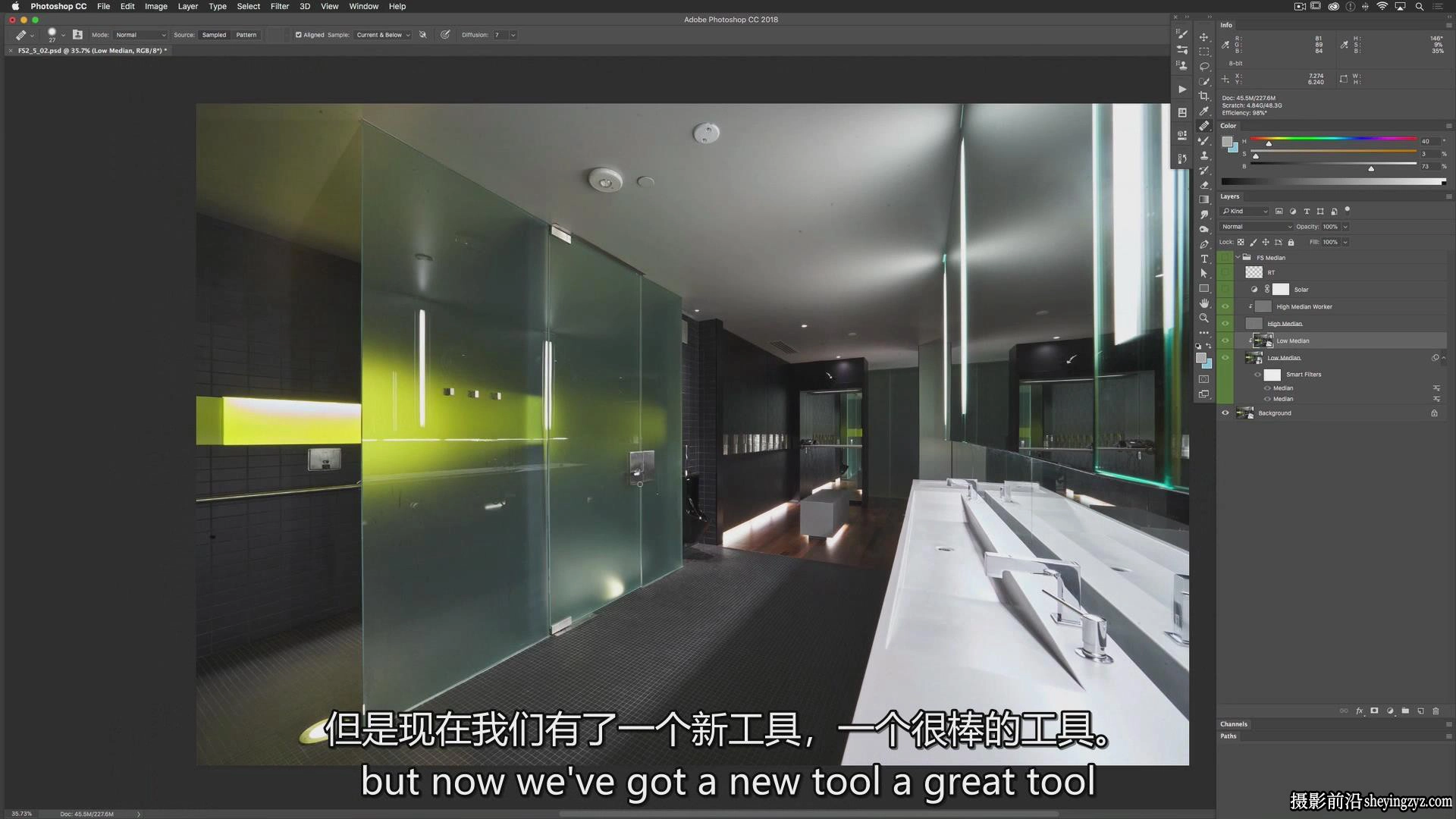Open the Actions panel play icon
The image size is (1456, 819).
[x=1182, y=89]
